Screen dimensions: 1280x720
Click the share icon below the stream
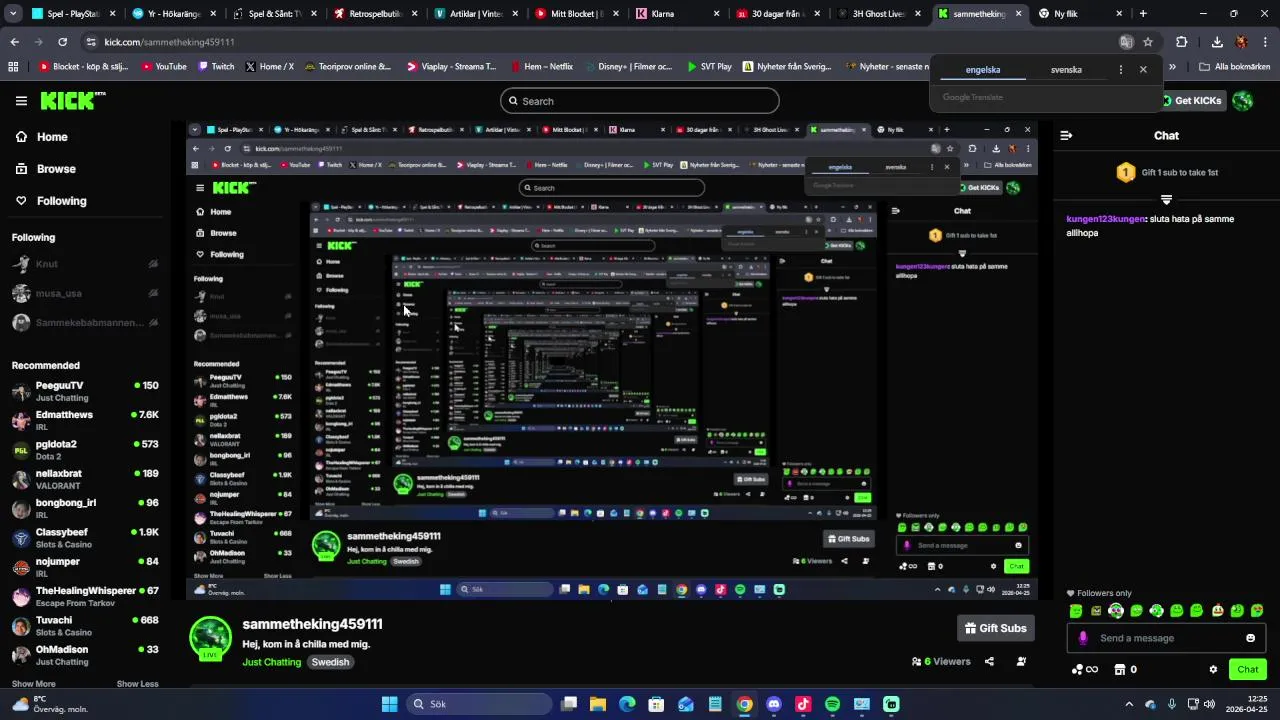[989, 661]
